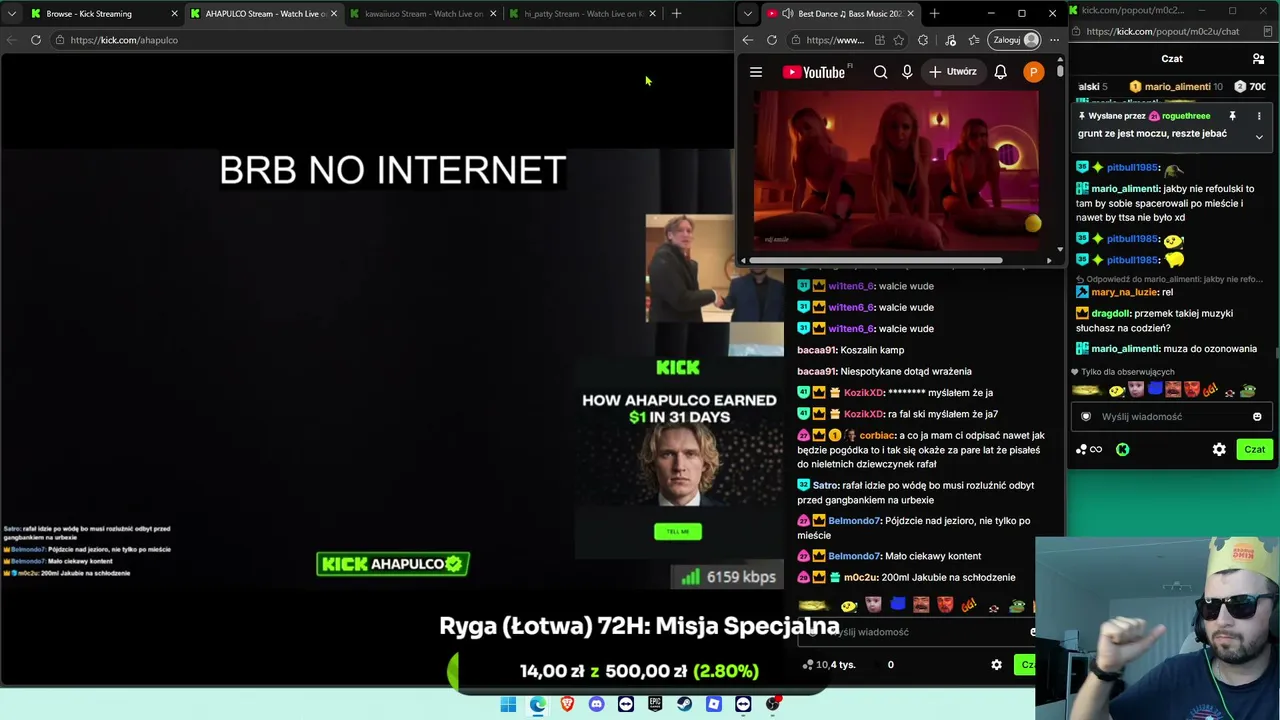Switch to kawaiiuso Stream tab
Viewport: 1280px width, 720px height.
click(423, 14)
